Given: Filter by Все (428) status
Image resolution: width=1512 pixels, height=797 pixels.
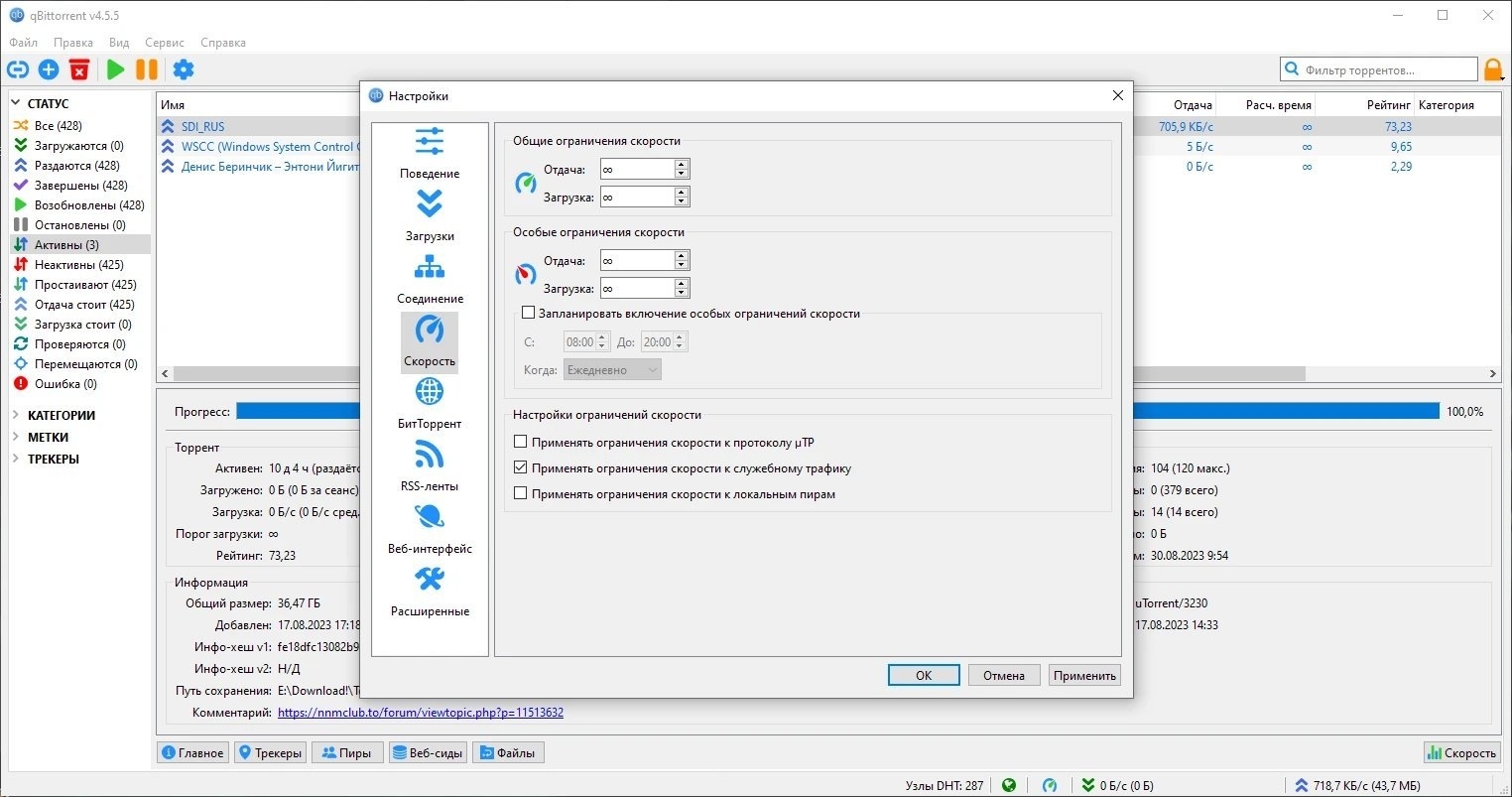Looking at the screenshot, I should [79, 126].
